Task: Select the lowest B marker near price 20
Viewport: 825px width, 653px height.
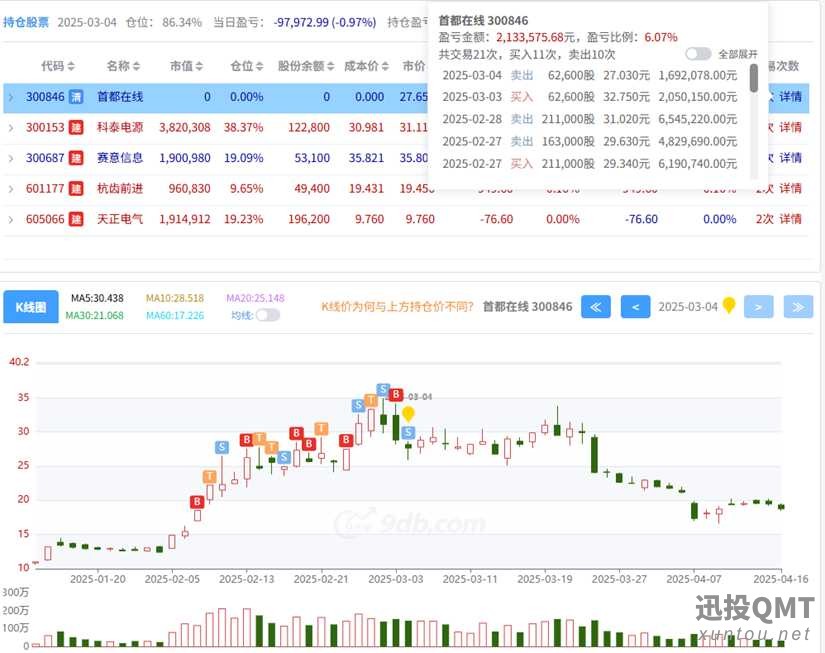Action: coord(197,501)
